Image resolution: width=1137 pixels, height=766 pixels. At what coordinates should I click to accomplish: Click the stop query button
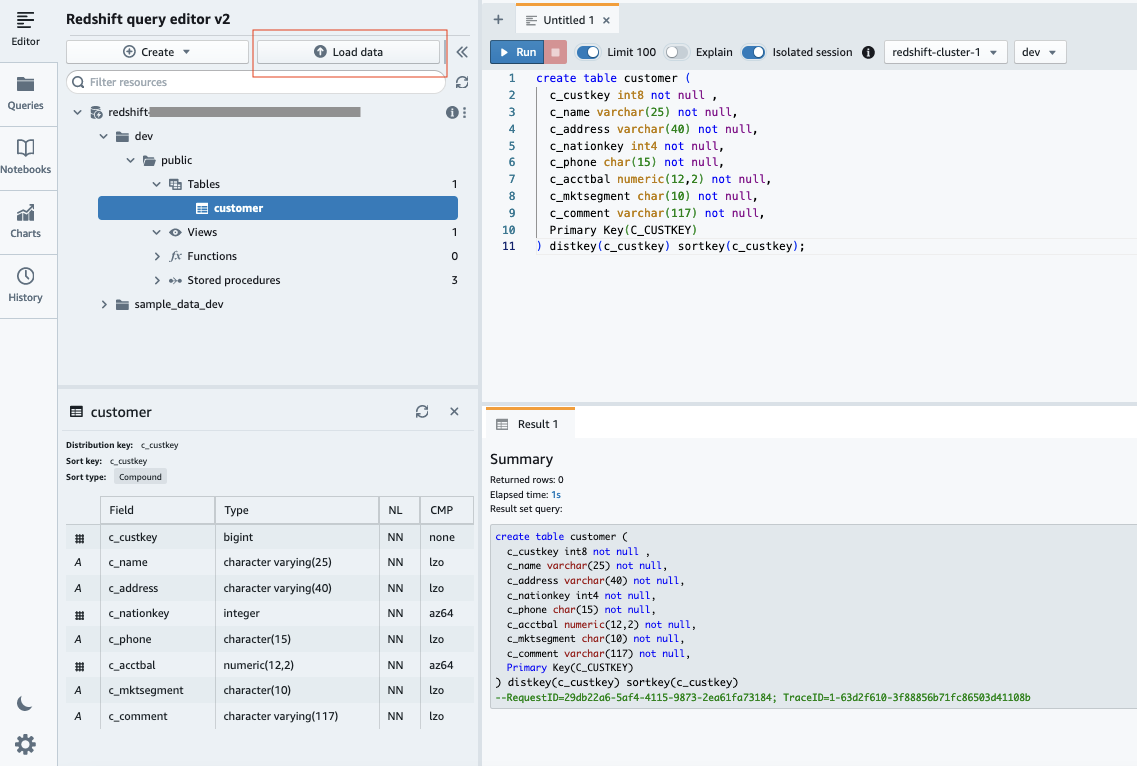click(557, 52)
